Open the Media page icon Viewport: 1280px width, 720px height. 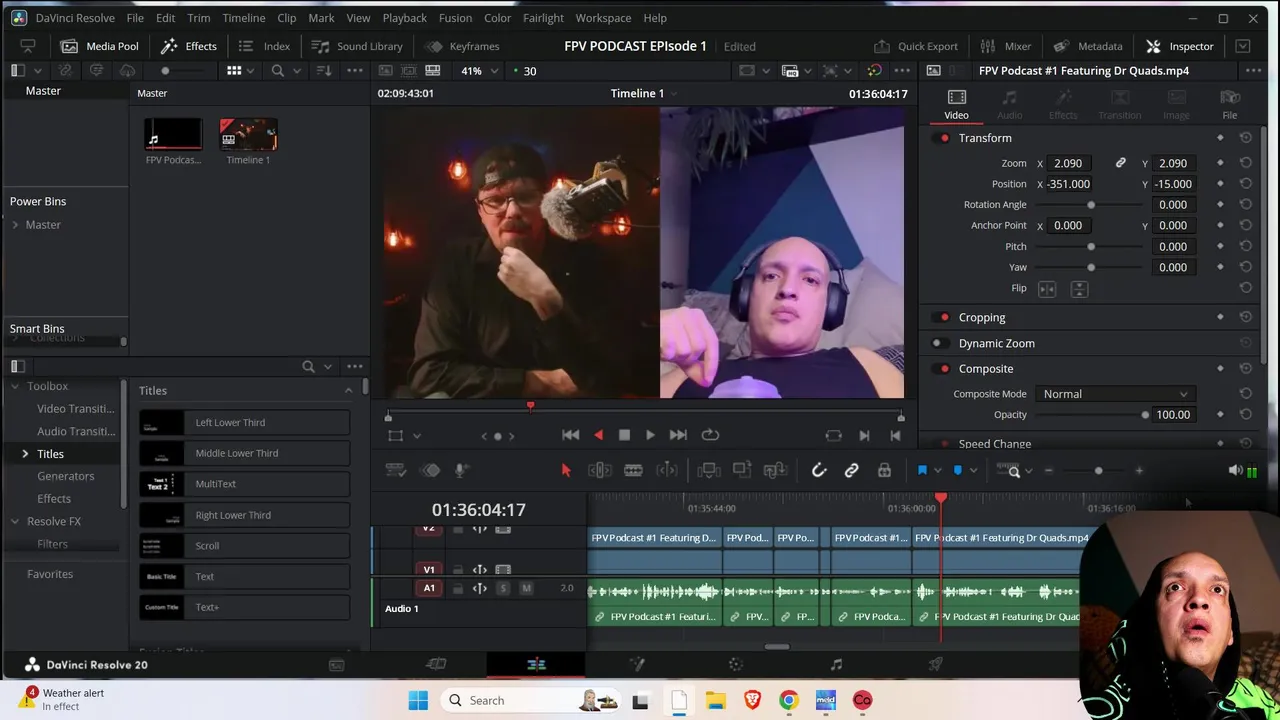pos(336,664)
